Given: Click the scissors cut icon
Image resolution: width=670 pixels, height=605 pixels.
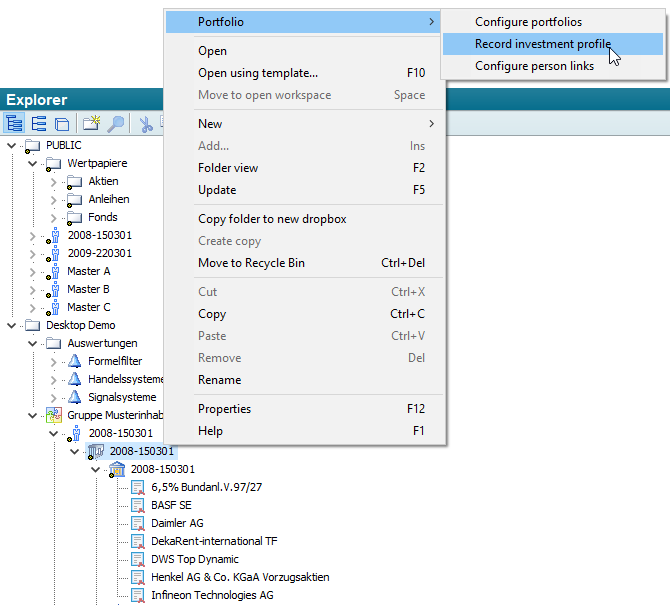Looking at the screenshot, I should pyautogui.click(x=146, y=124).
